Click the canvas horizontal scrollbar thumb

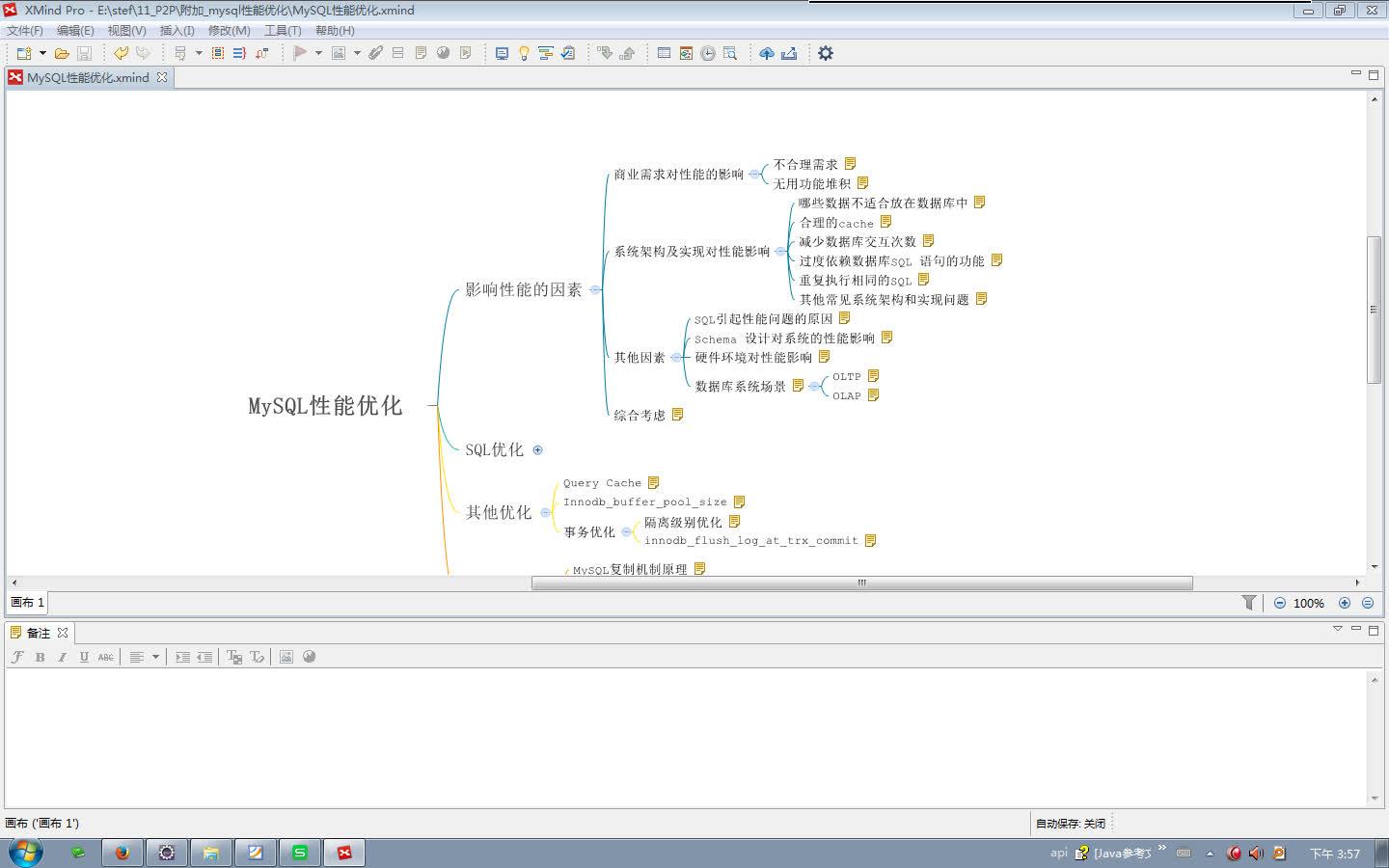(x=862, y=583)
